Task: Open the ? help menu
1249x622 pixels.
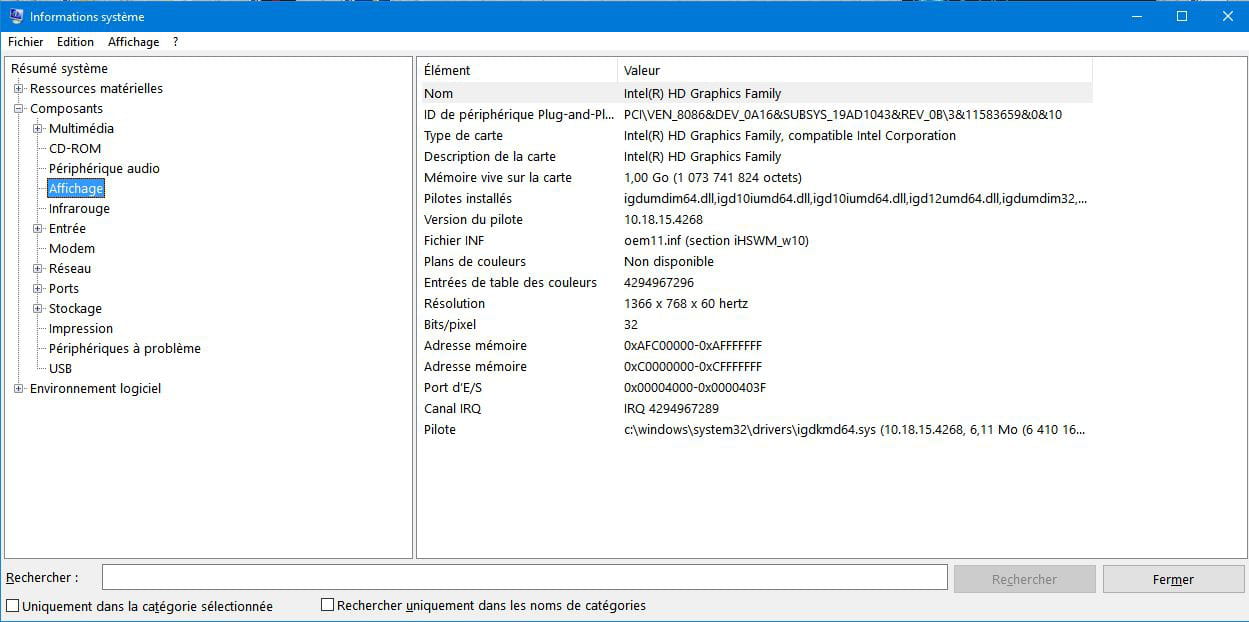Action: point(175,42)
